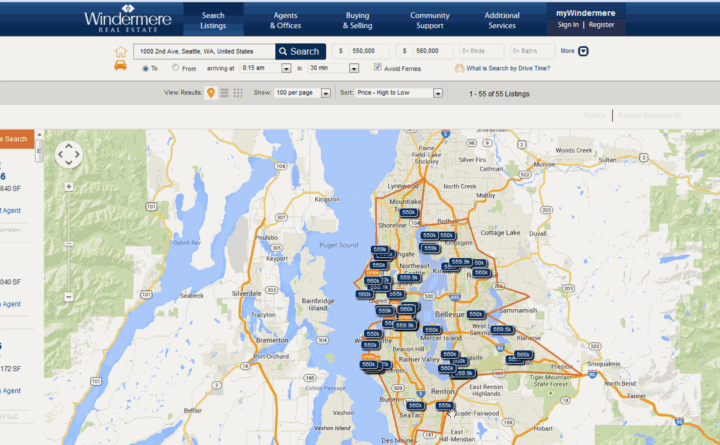720x445 pixels.
Task: Click the orange car drive-time icon
Action: [121, 66]
